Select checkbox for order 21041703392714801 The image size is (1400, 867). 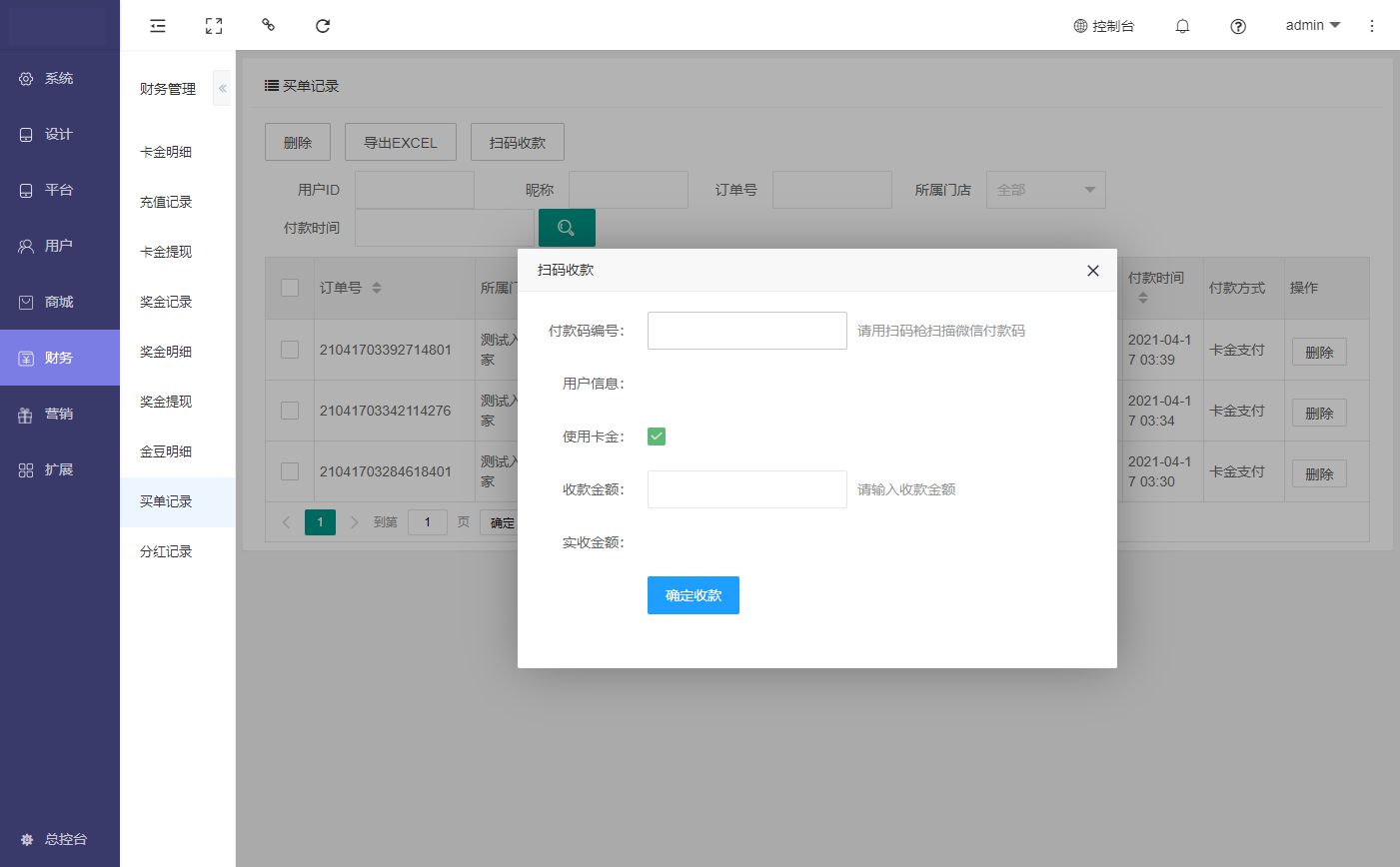290,350
